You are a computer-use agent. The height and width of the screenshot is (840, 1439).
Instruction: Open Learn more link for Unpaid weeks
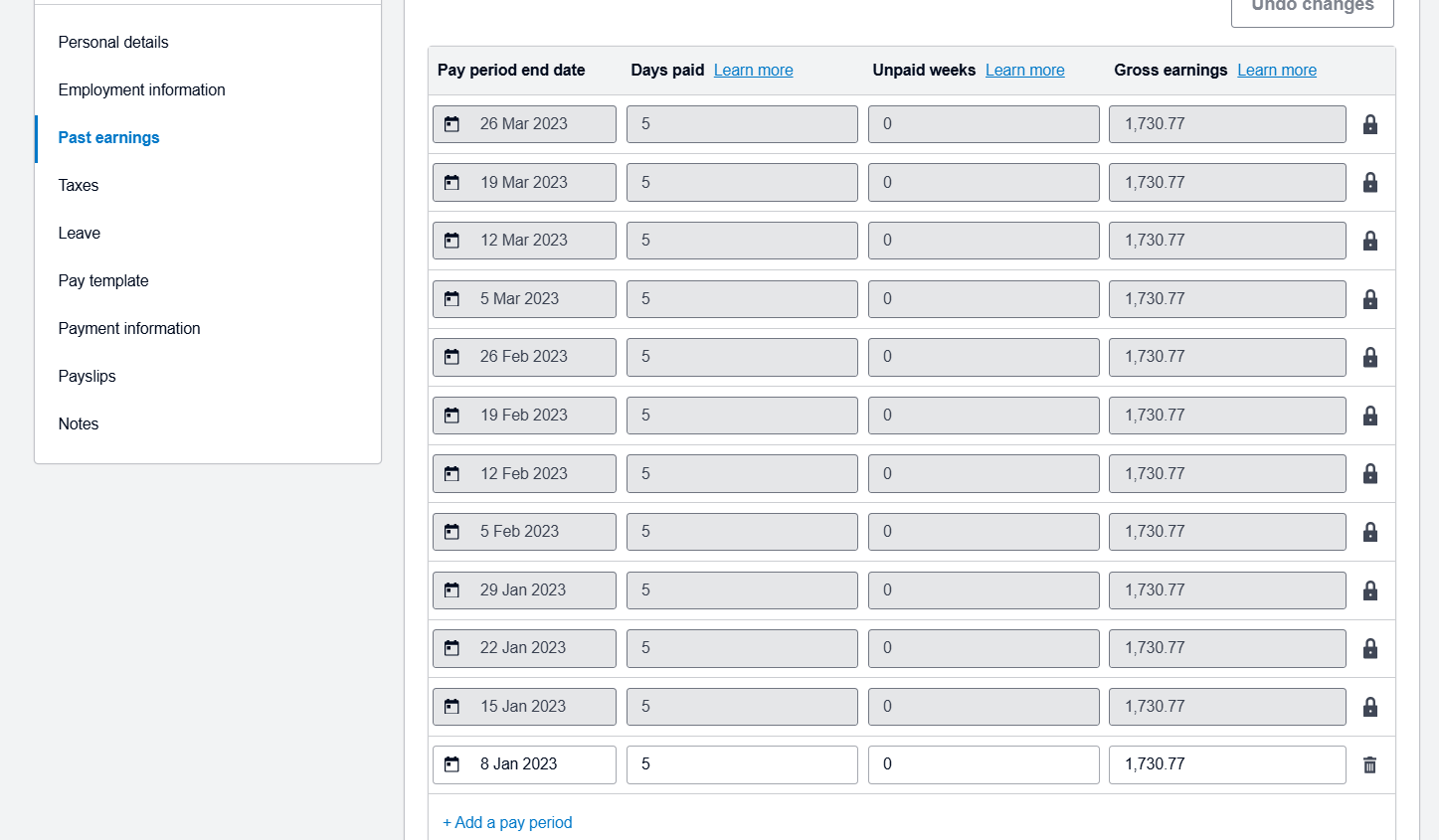point(1025,70)
